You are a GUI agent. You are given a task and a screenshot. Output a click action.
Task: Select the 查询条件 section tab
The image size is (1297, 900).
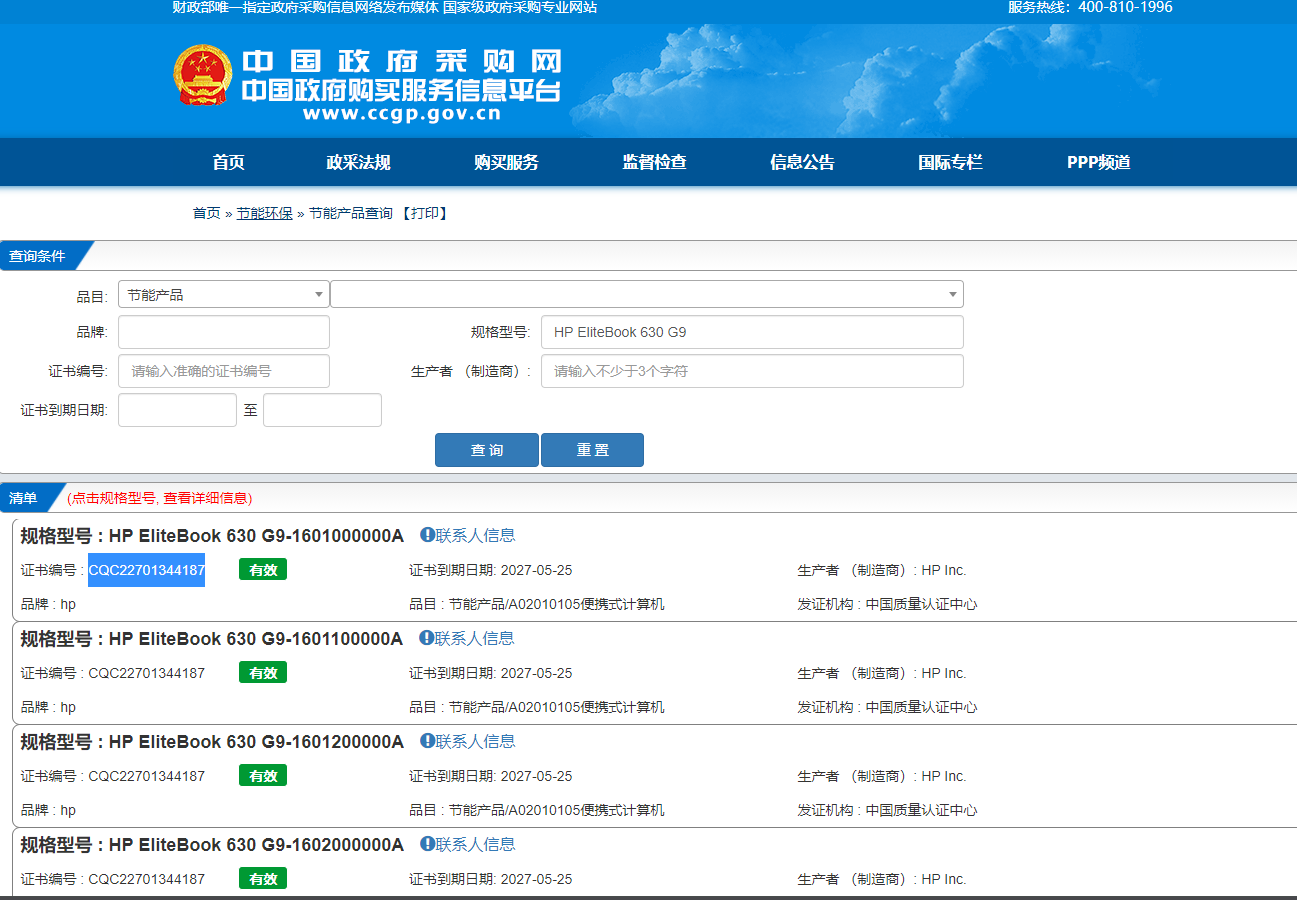[40, 256]
